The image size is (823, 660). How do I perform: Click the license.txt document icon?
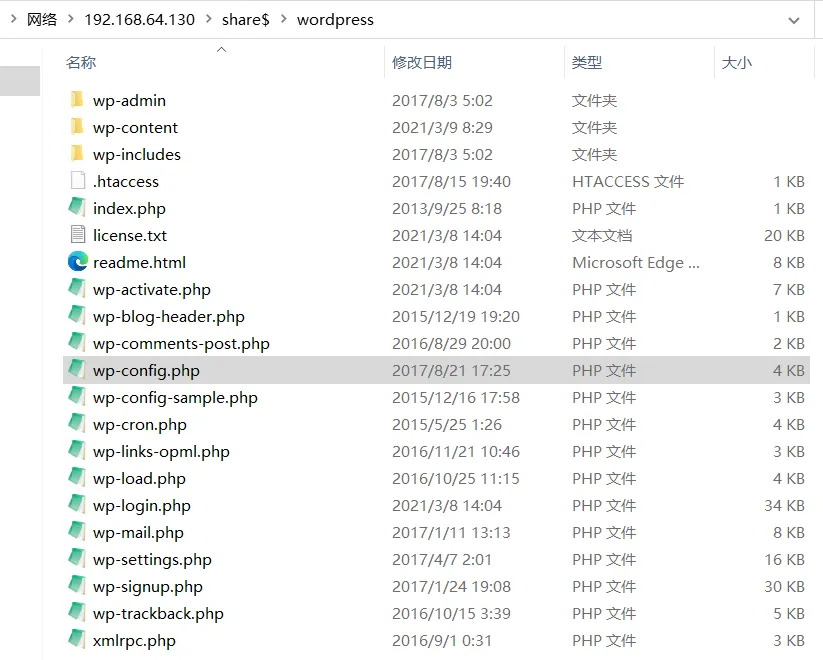(x=78, y=235)
